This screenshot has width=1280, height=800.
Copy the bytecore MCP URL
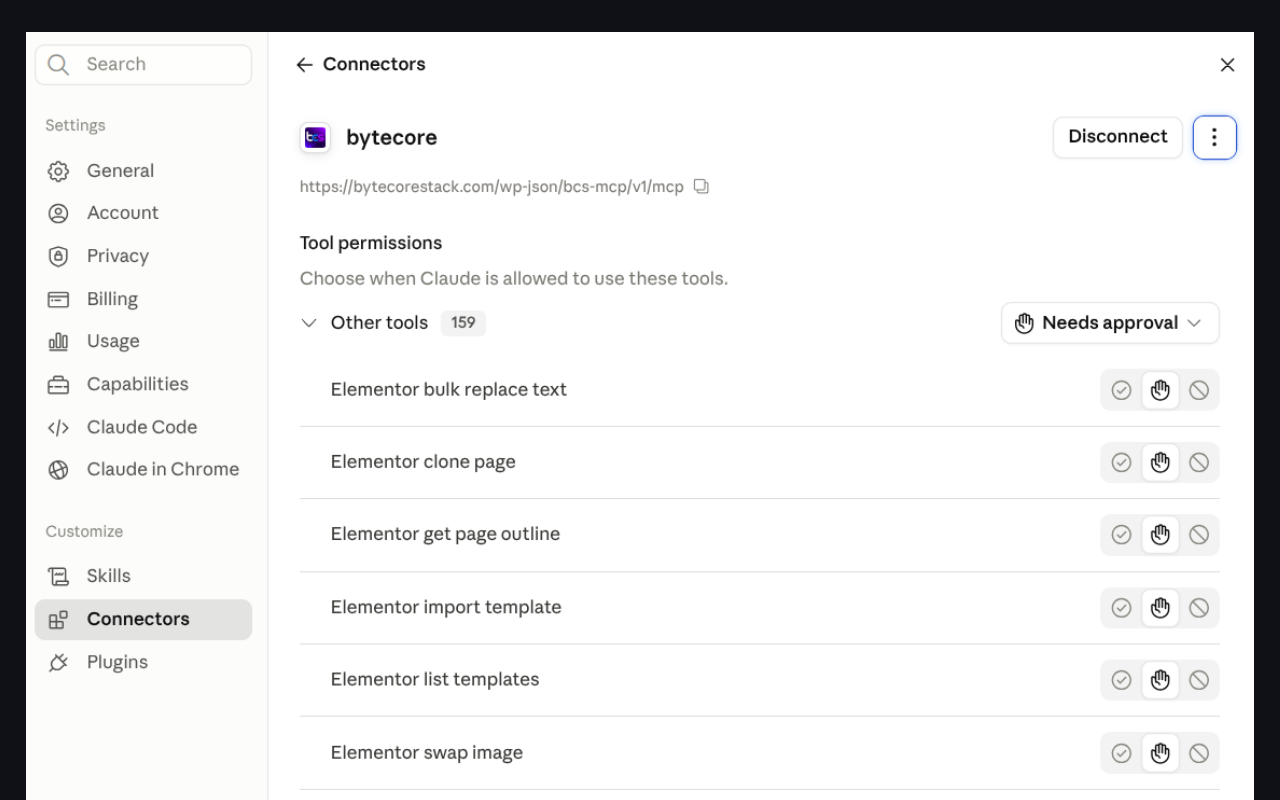point(701,187)
